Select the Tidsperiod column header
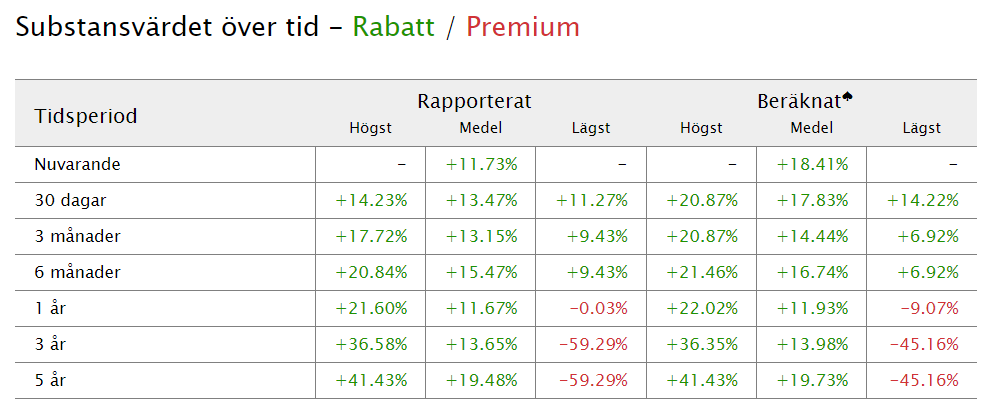Viewport: 995px width, 408px height. click(x=86, y=117)
